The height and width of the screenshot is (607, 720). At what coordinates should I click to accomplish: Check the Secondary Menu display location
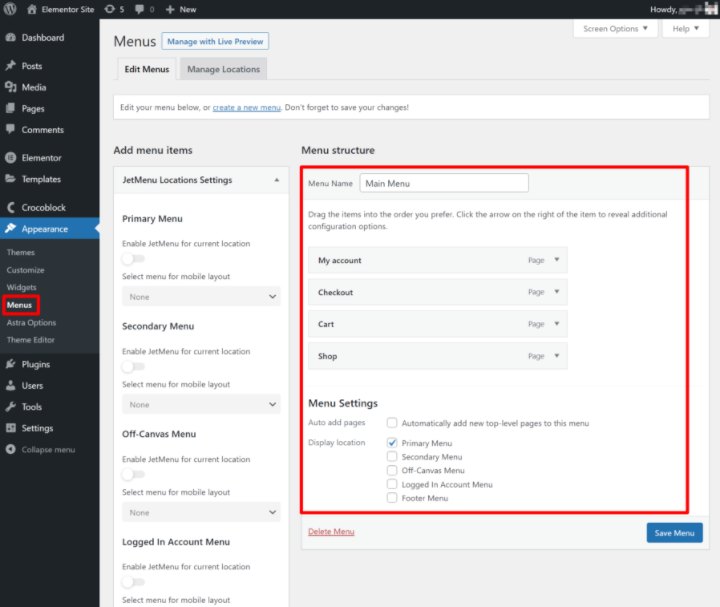(x=393, y=457)
